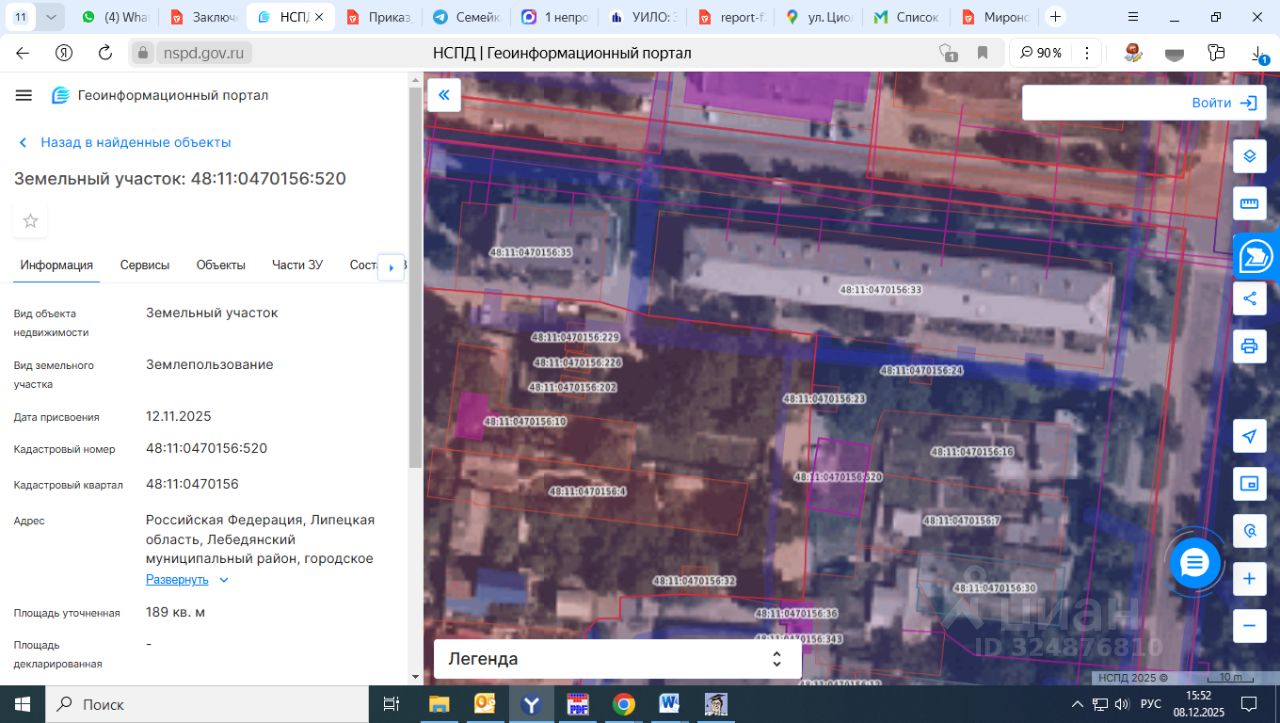Open Yandex home button in toolbar
Screen dimensions: 1280x723
(64, 53)
